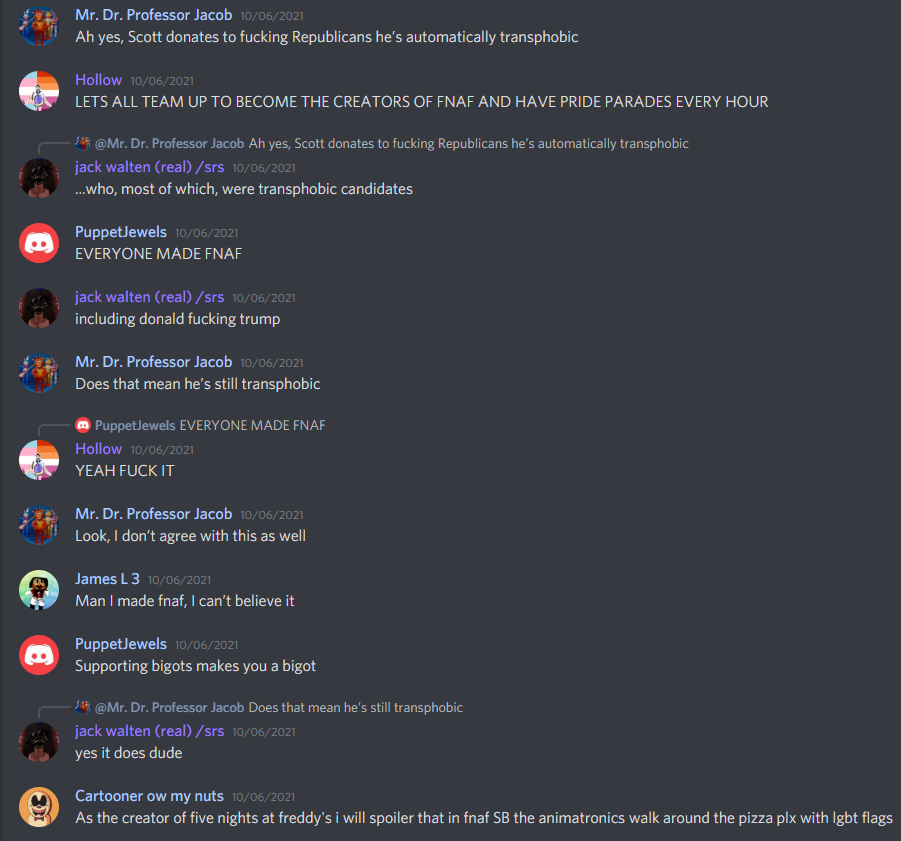The image size is (901, 841).
Task: Open James L 3's profile avatar
Action: 39,590
